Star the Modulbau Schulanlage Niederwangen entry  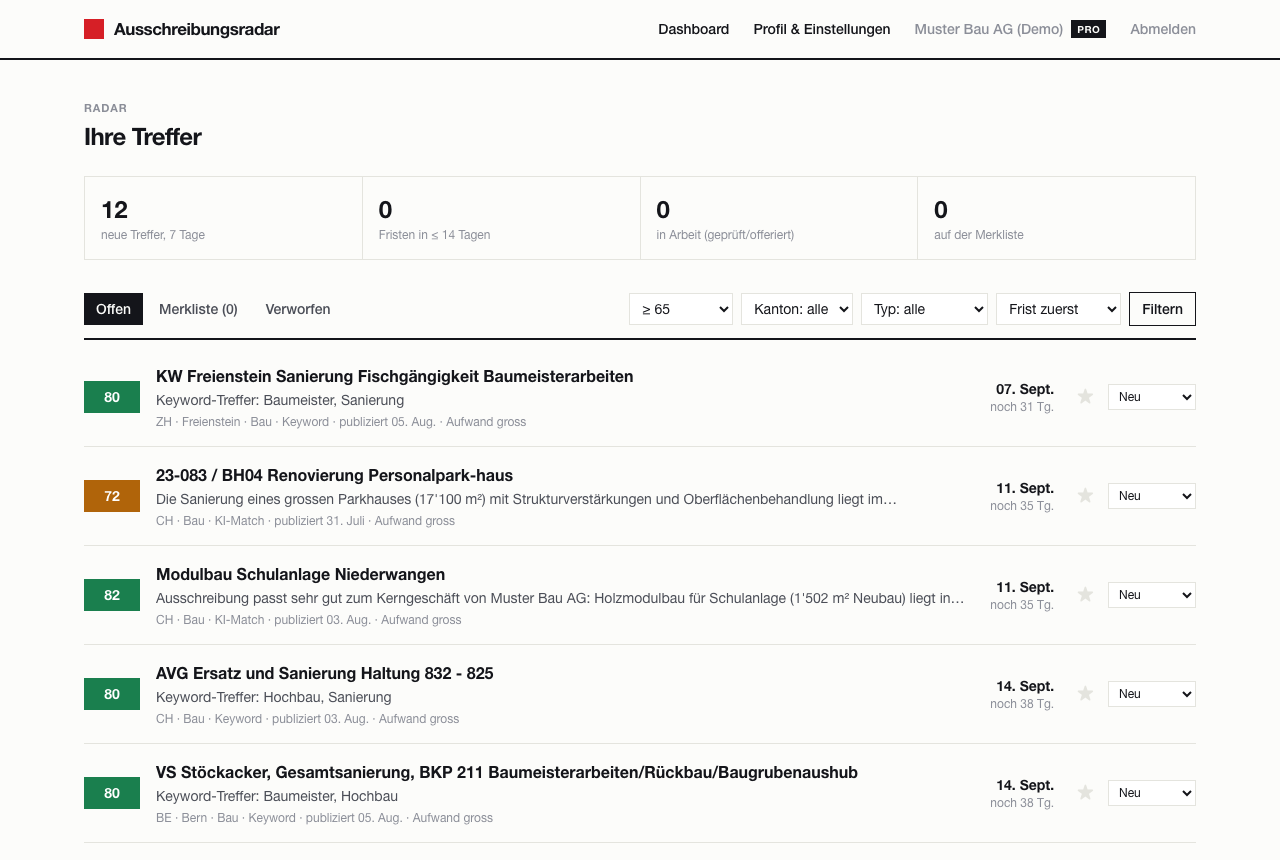pyautogui.click(x=1085, y=595)
